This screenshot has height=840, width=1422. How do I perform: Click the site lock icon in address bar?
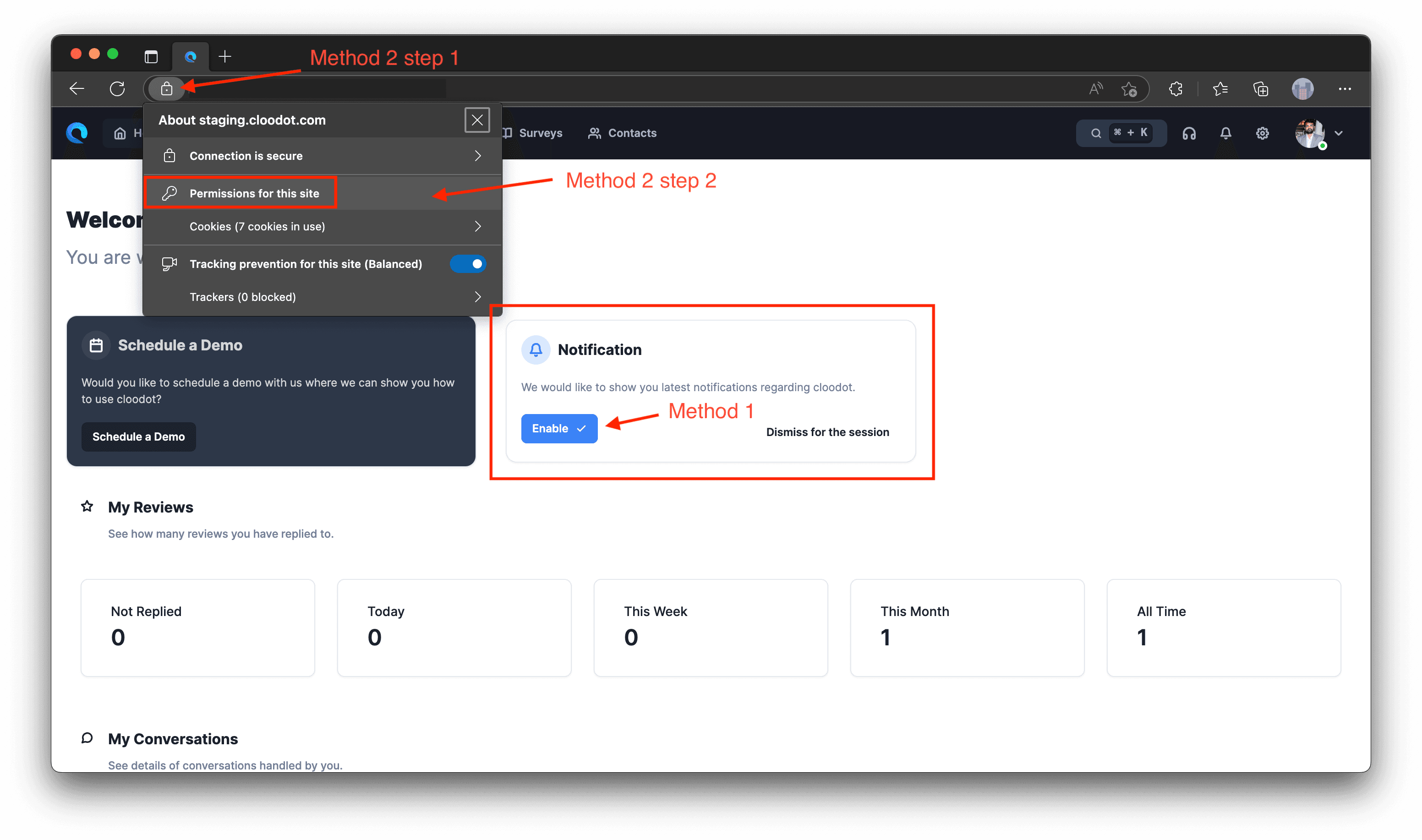pyautogui.click(x=166, y=89)
